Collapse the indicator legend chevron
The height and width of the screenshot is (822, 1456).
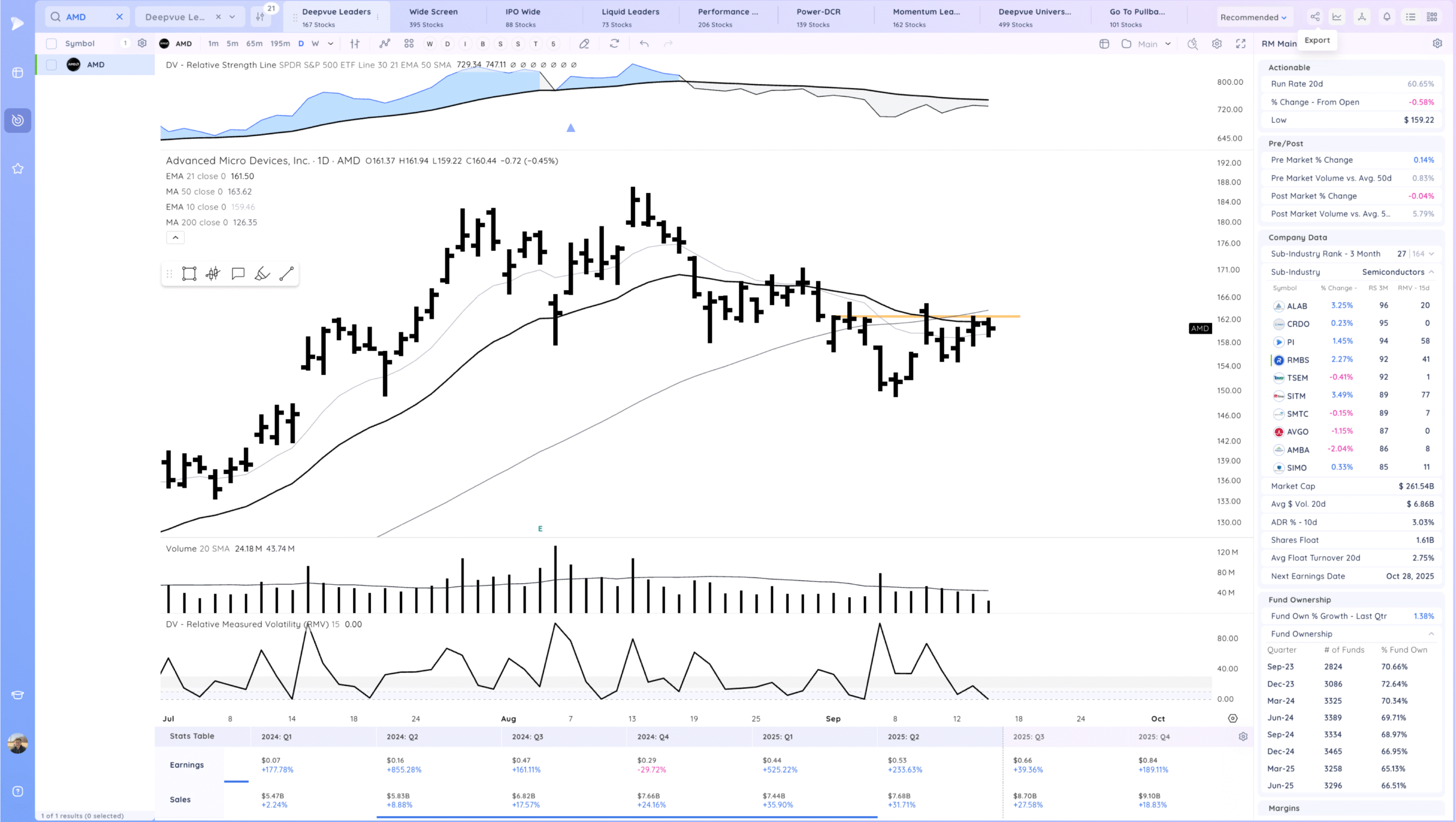point(175,238)
